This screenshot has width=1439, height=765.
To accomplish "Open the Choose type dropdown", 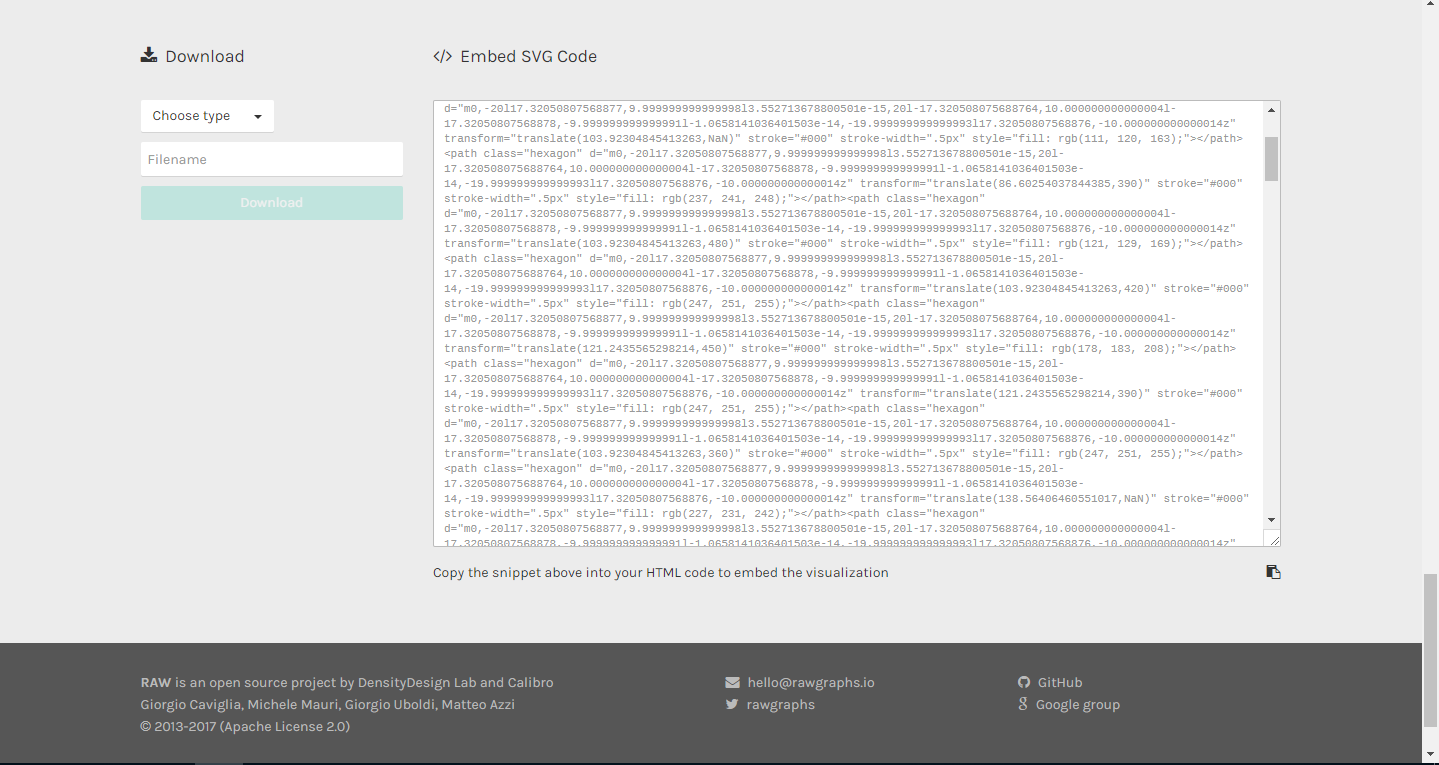I will (x=207, y=116).
